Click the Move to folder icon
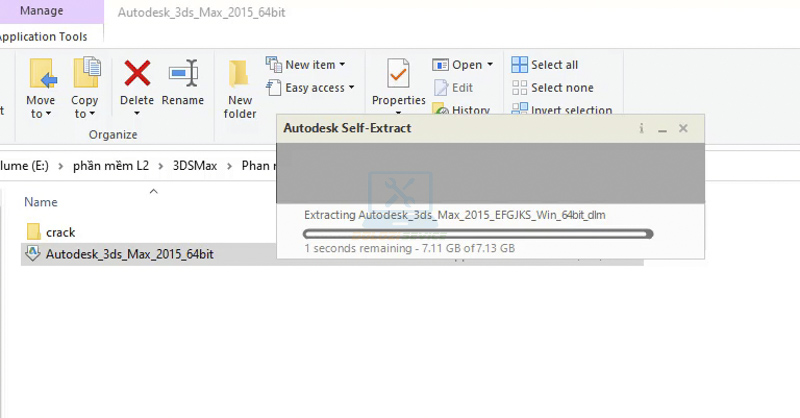The height and width of the screenshot is (418, 800). [x=41, y=74]
